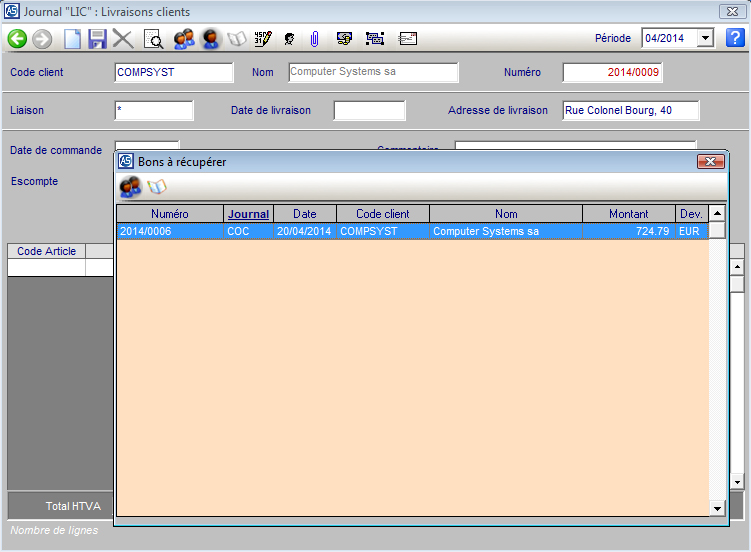The image size is (751, 552).
Task: Click the Date de livraison field
Action: [x=369, y=110]
